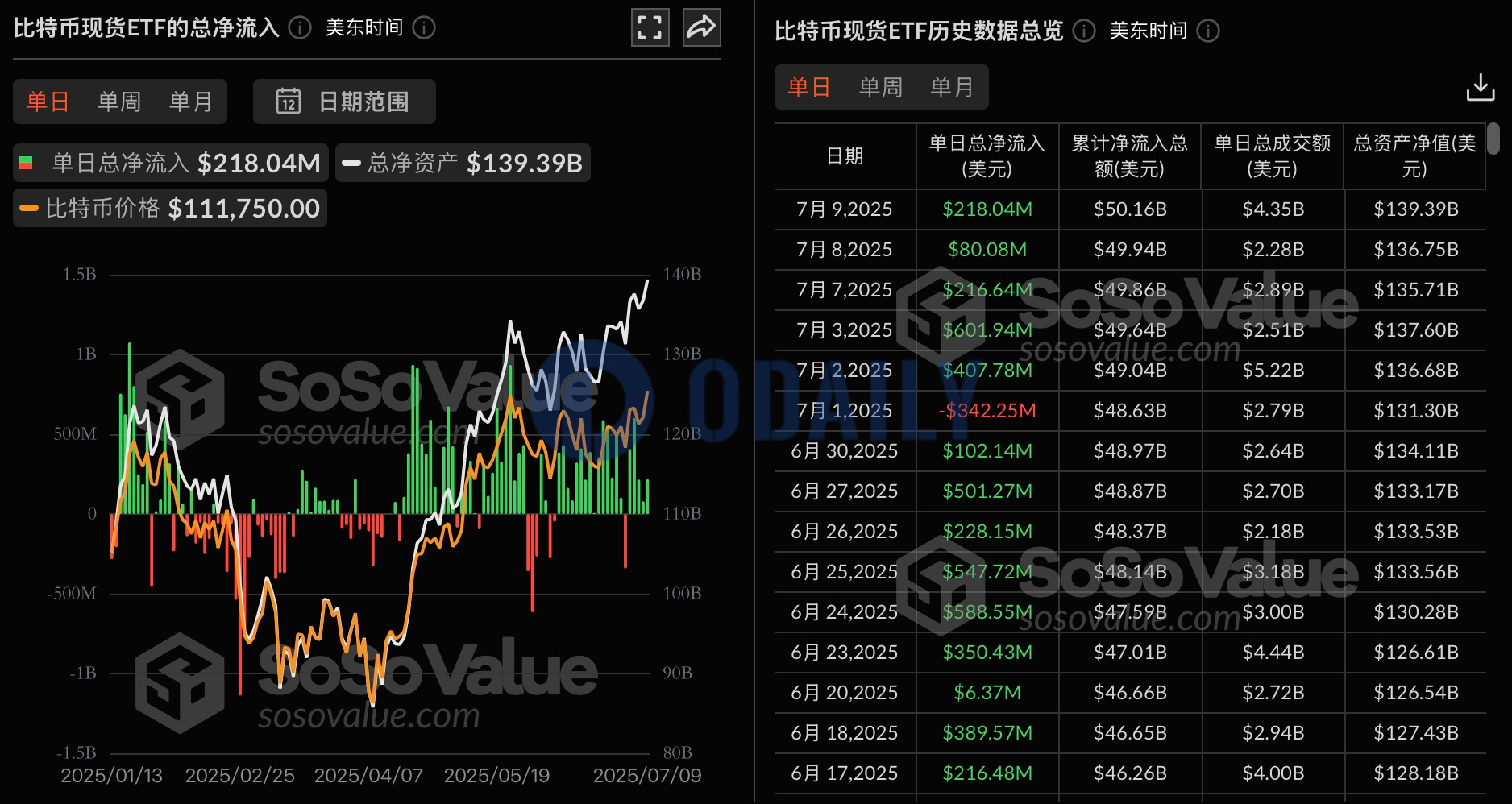Click the 2025/07/09 x-axis date label
This screenshot has height=804, width=1512.
(647, 776)
